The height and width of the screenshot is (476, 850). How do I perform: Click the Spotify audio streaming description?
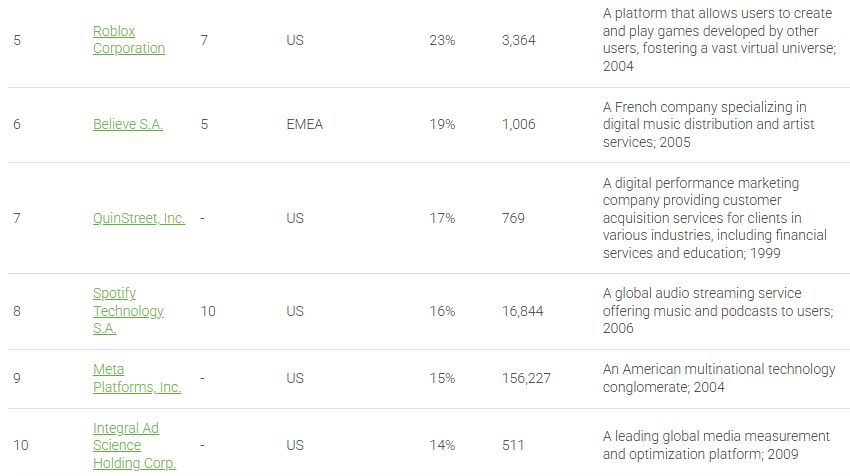pos(717,311)
